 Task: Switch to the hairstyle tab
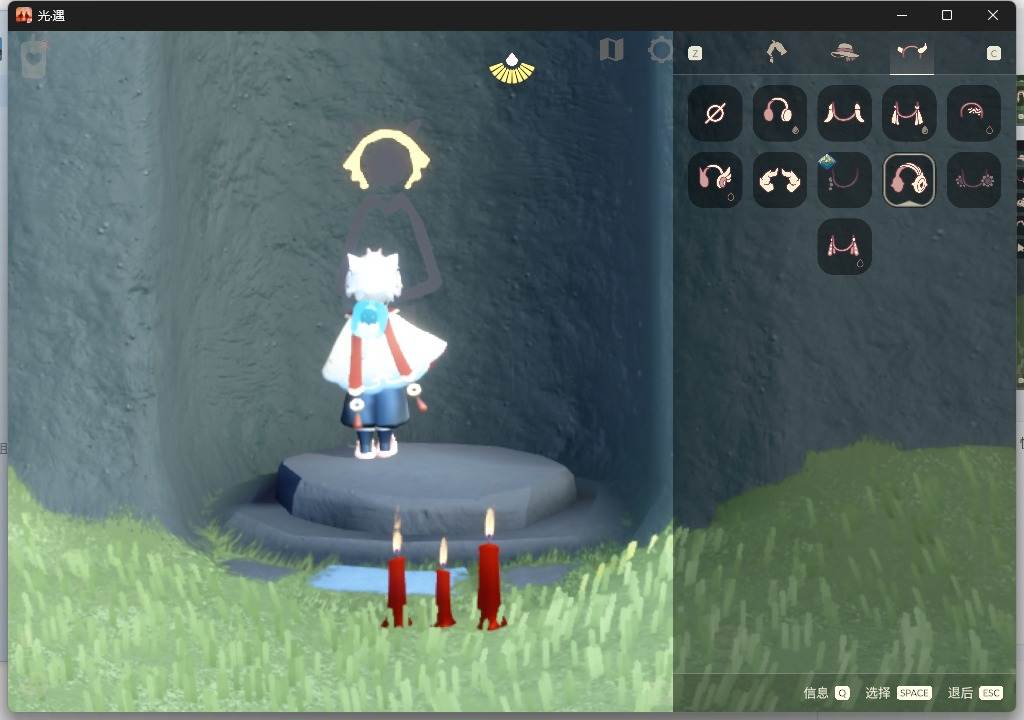[x=776, y=52]
